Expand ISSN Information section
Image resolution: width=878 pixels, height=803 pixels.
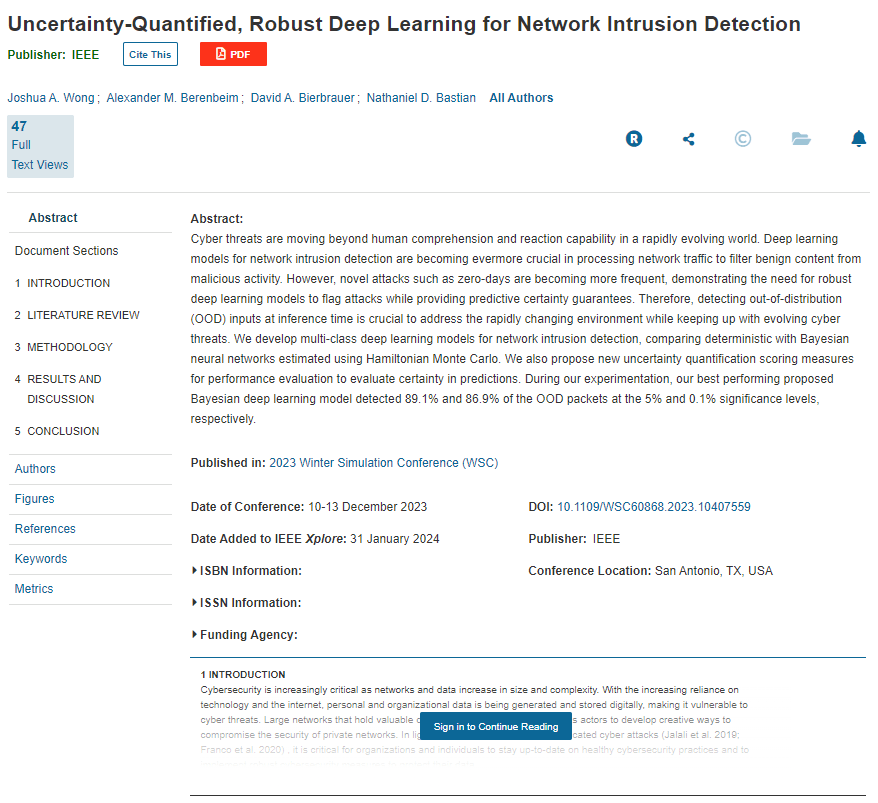250,603
